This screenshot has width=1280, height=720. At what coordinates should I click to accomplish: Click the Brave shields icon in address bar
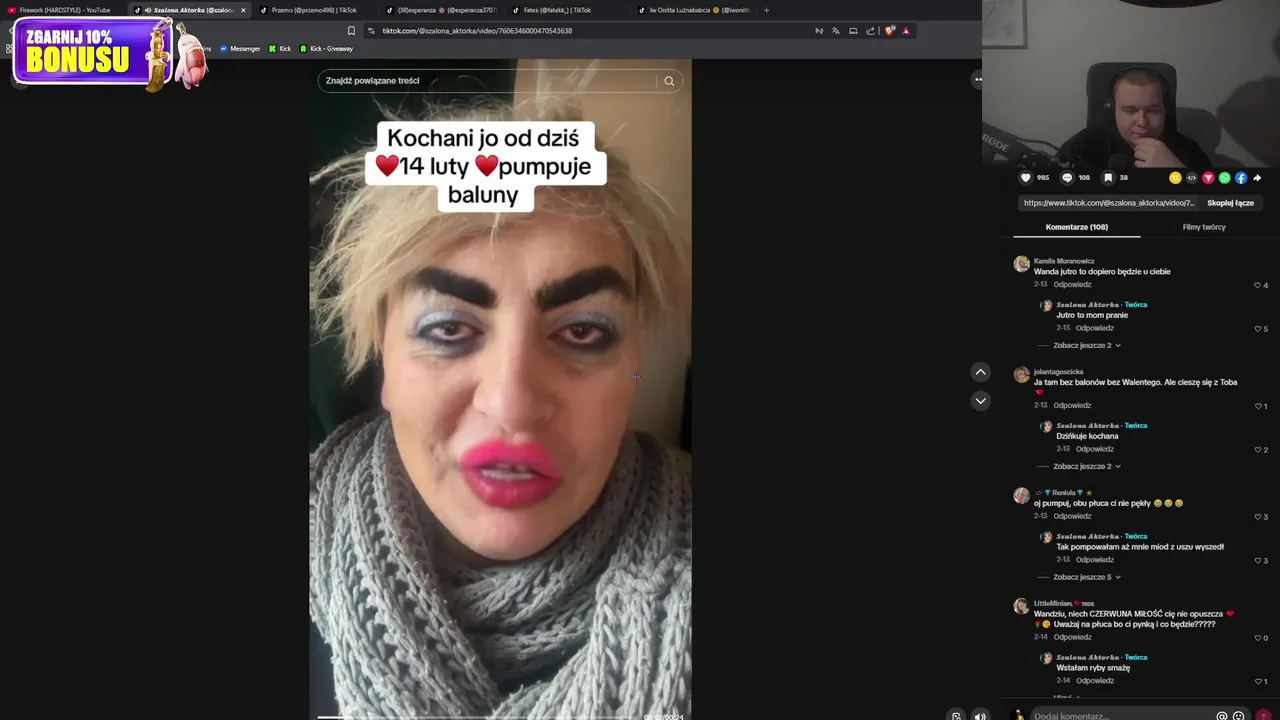tap(889, 31)
